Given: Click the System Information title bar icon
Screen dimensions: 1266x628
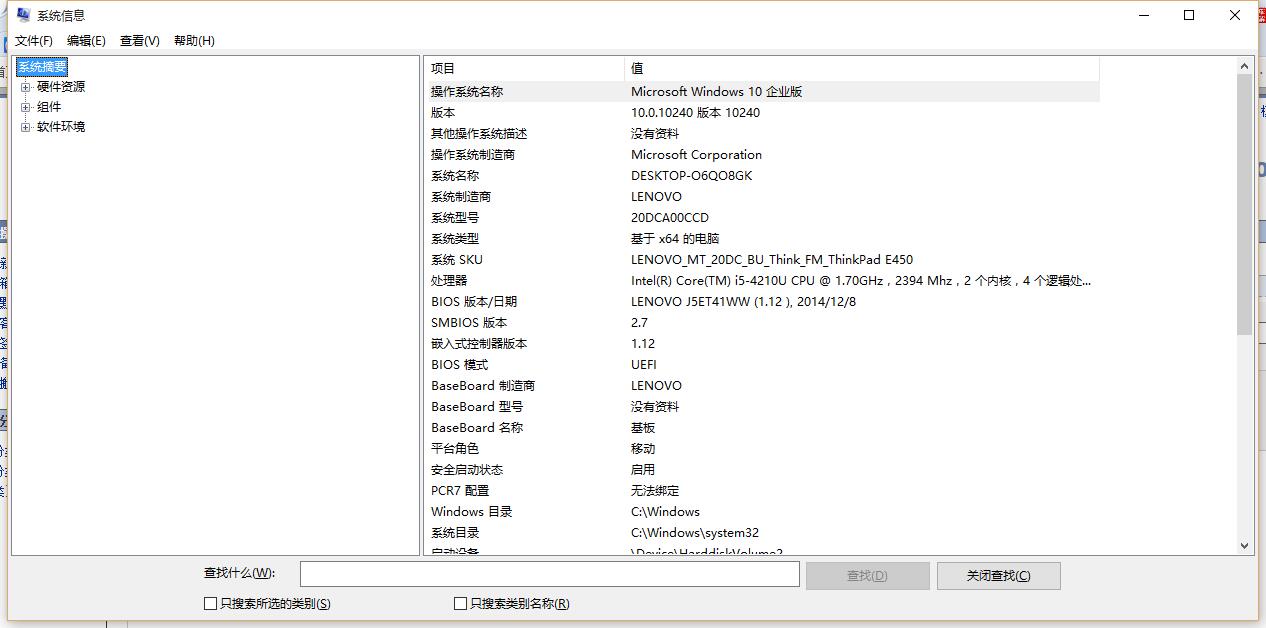Looking at the screenshot, I should [x=24, y=15].
